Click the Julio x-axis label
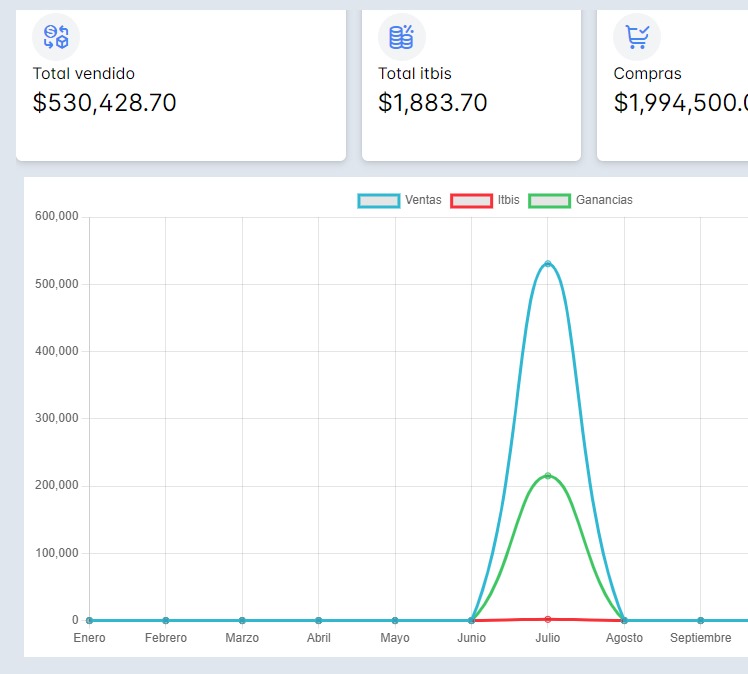This screenshot has width=748, height=674. (547, 638)
